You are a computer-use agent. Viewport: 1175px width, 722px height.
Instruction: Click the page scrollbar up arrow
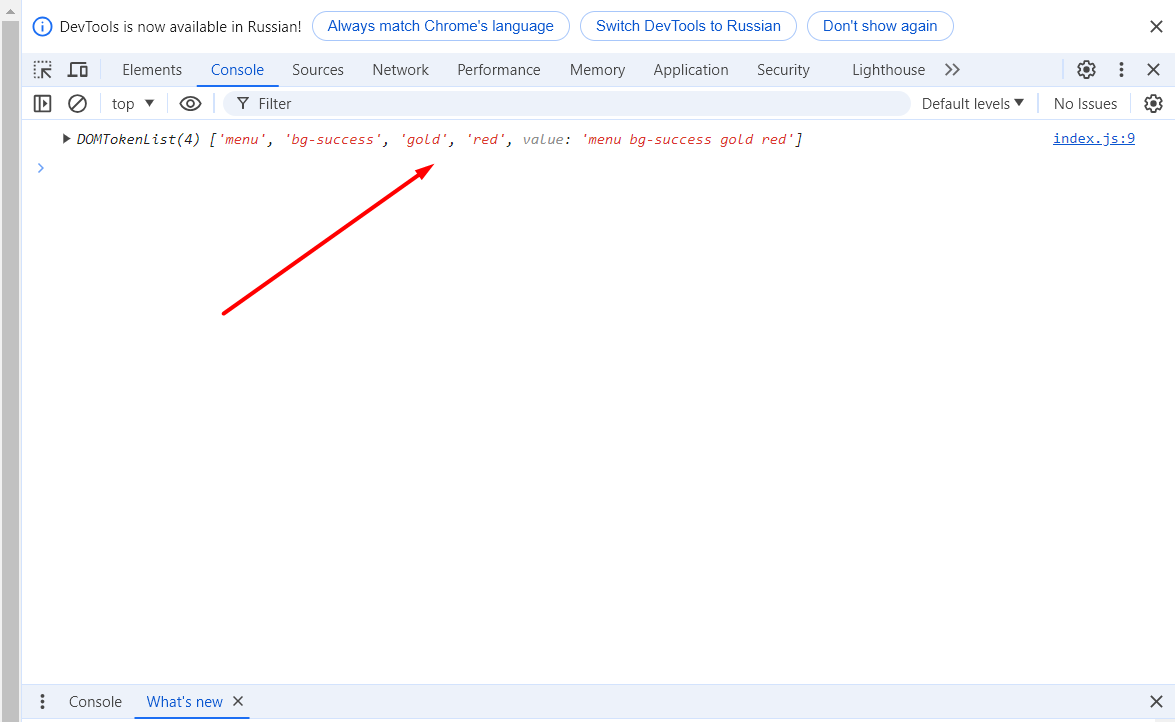[10, 12]
